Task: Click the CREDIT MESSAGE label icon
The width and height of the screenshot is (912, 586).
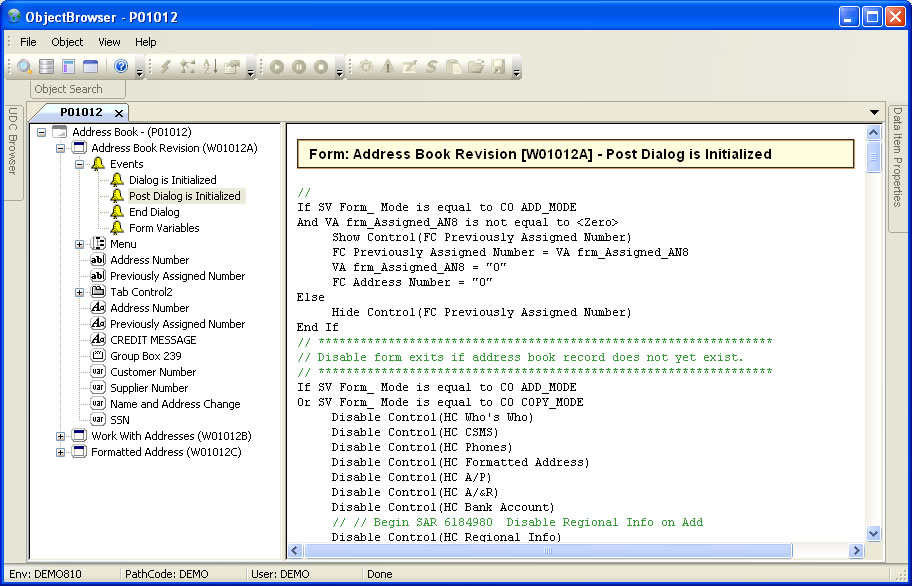Action: (x=98, y=340)
